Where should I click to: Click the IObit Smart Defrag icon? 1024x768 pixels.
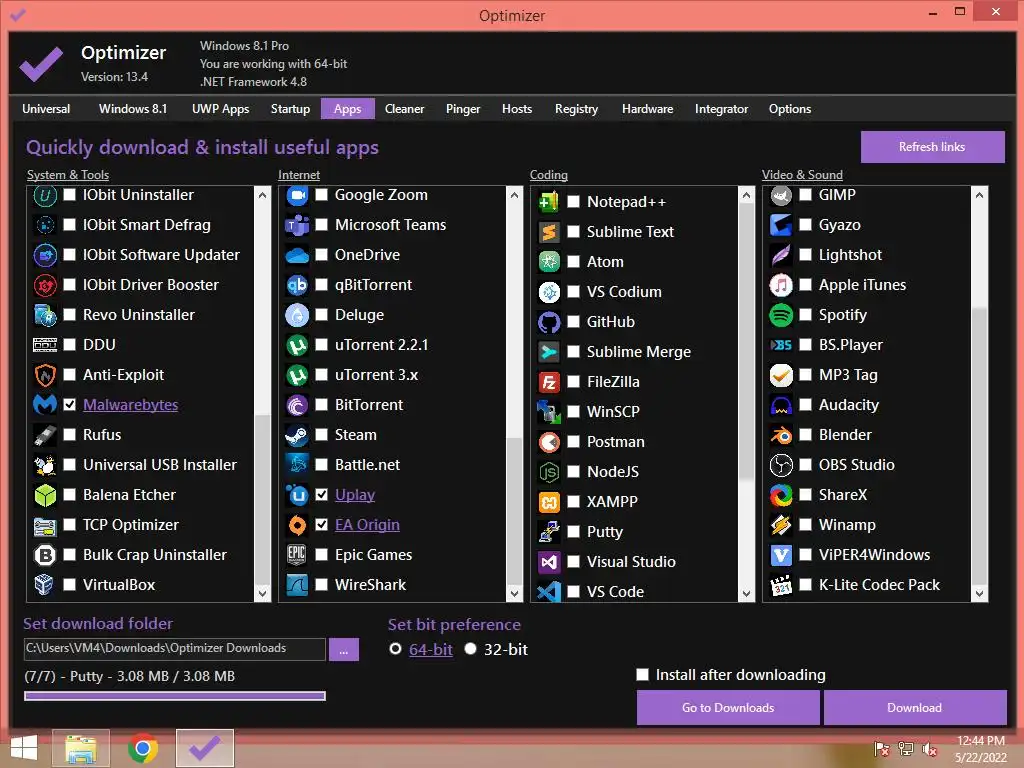click(45, 225)
